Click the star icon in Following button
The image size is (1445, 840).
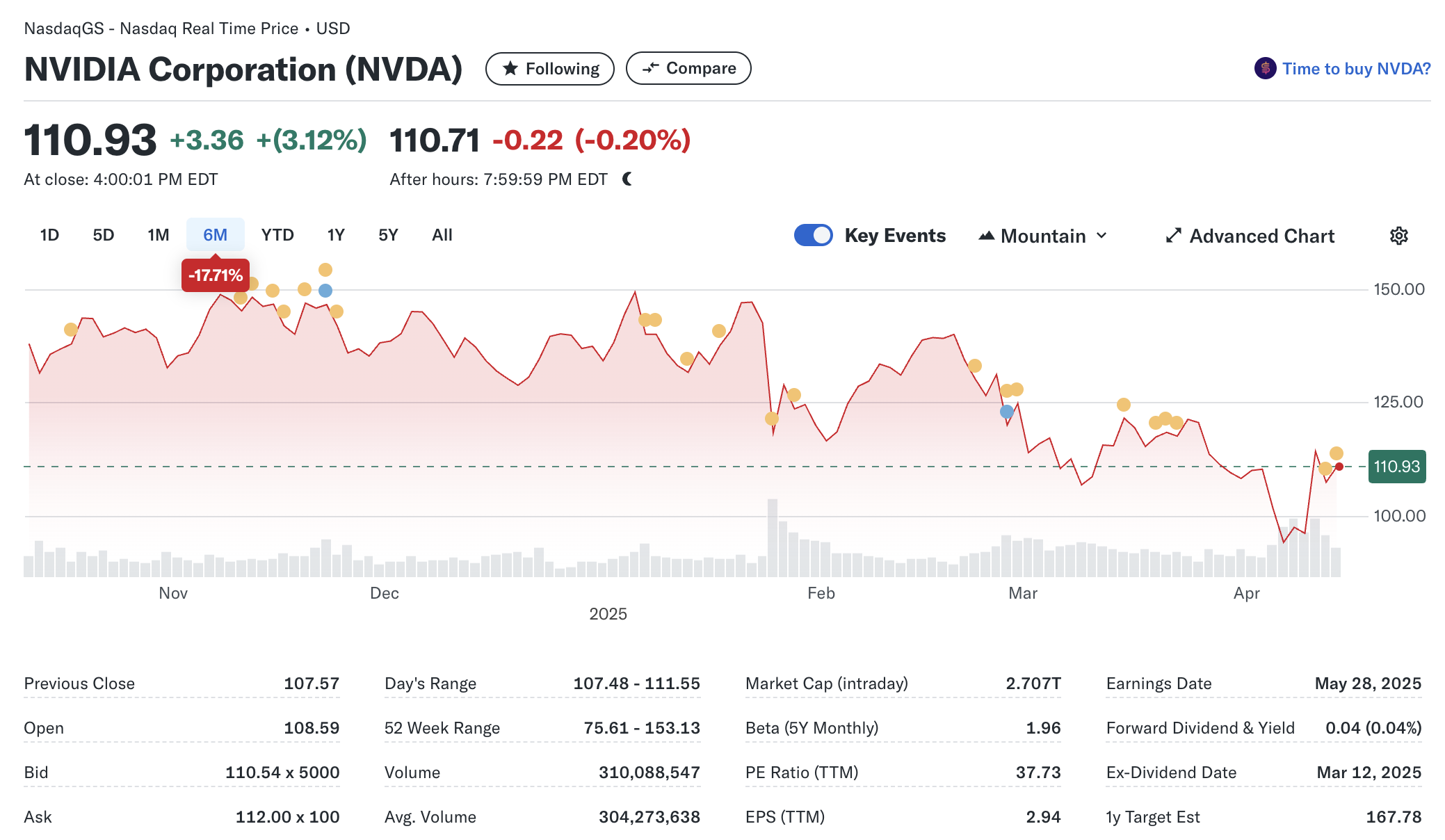(510, 68)
